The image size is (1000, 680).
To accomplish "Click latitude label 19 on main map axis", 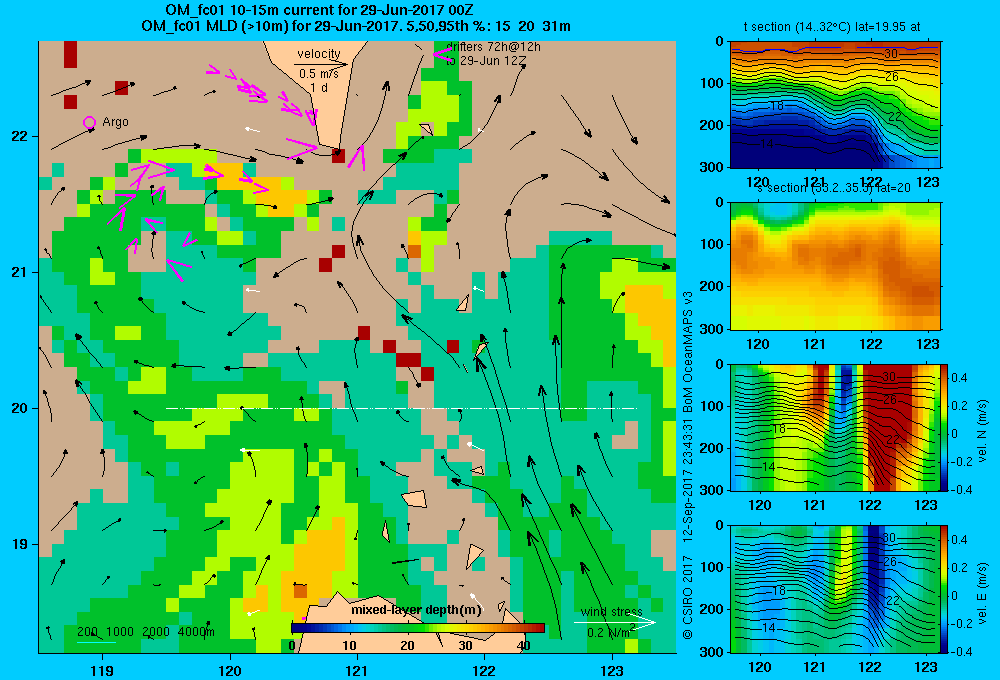I will [18, 544].
